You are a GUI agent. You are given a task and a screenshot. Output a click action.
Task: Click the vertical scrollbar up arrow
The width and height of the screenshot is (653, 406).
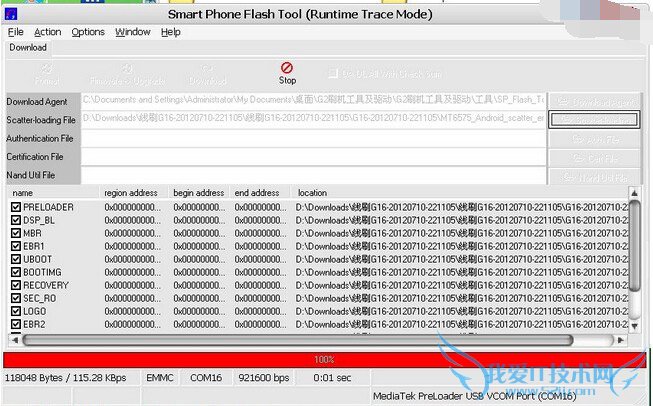634,193
